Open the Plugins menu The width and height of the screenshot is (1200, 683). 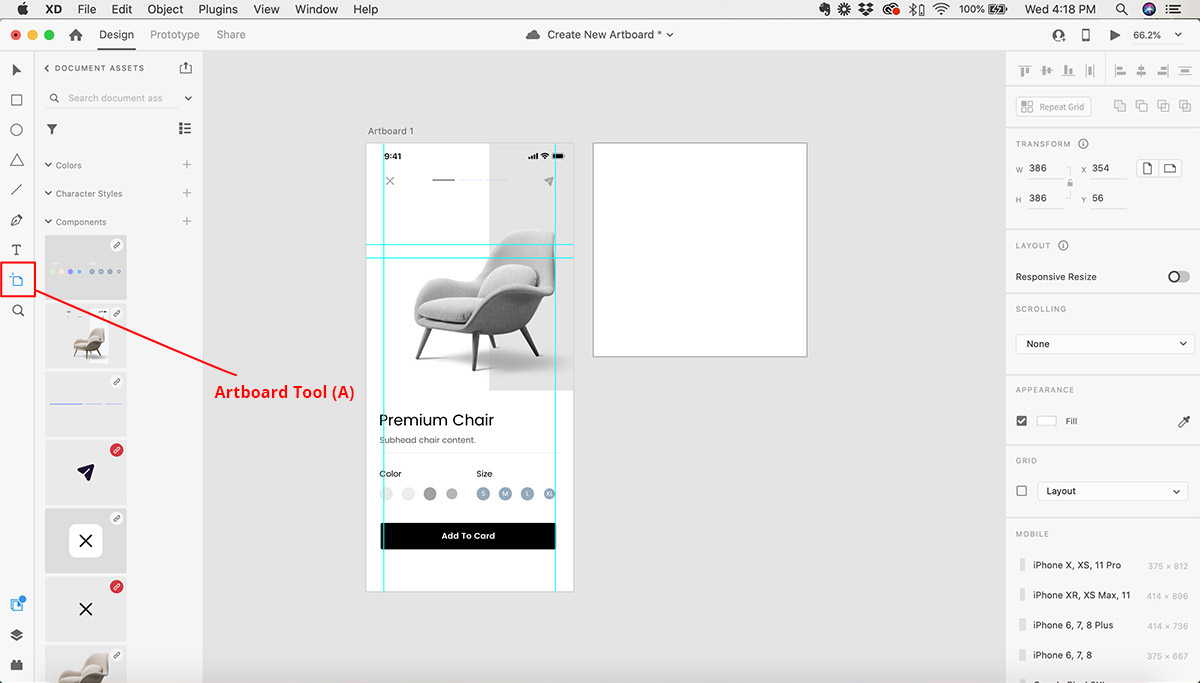pyautogui.click(x=219, y=9)
